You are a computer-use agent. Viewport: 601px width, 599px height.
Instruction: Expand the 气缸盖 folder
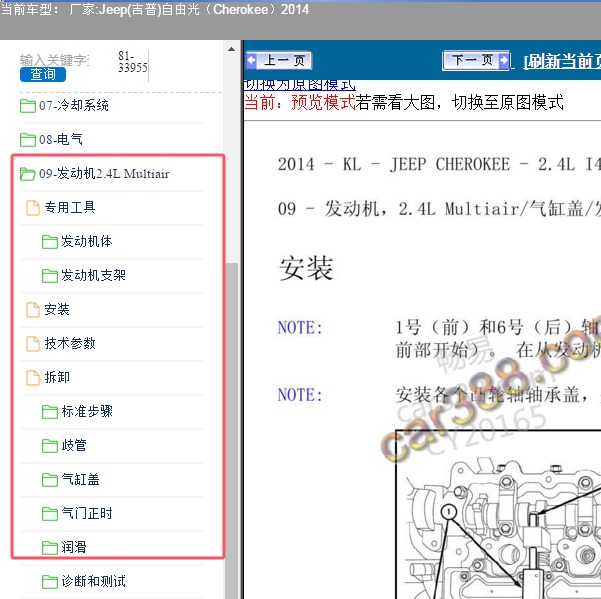tap(80, 479)
